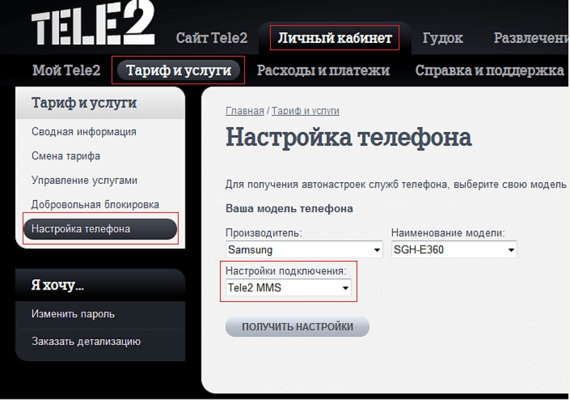Select Тариф и услуги in navigation bar
The height and width of the screenshot is (400, 570).
178,70
